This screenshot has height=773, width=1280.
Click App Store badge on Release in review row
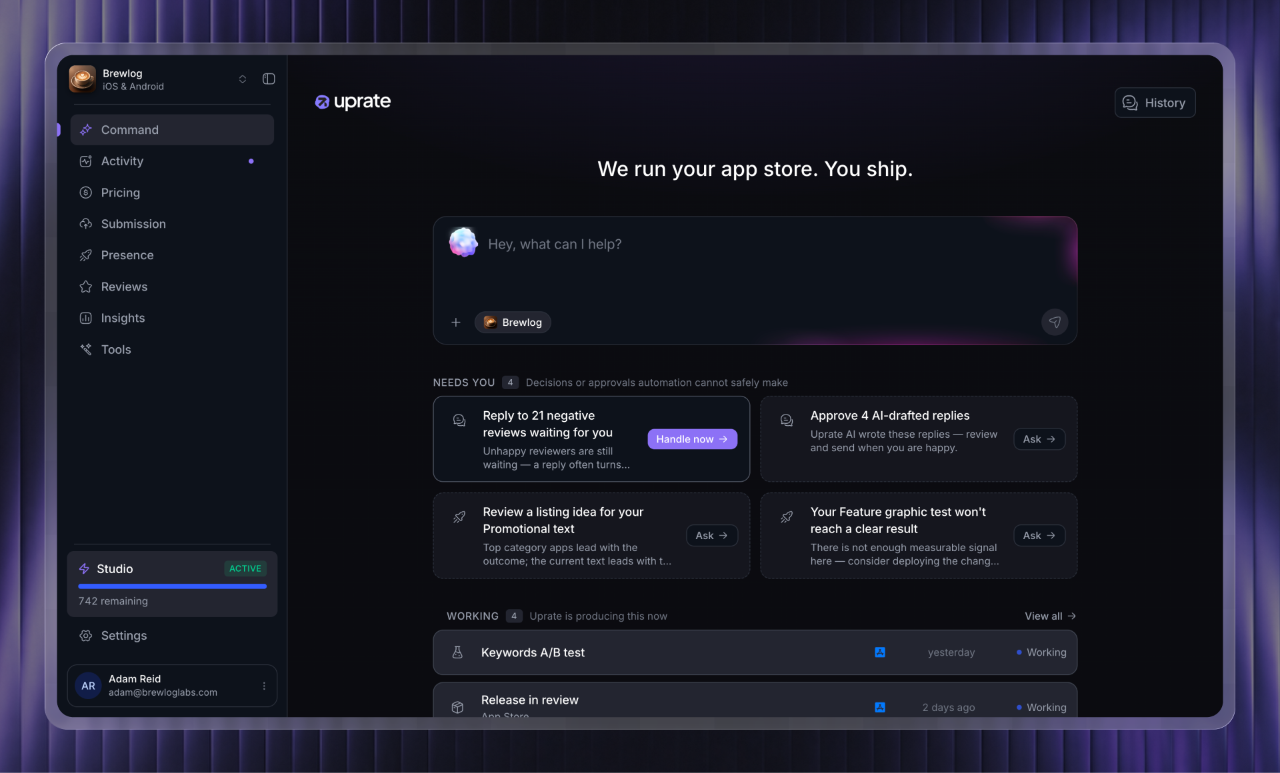point(880,707)
